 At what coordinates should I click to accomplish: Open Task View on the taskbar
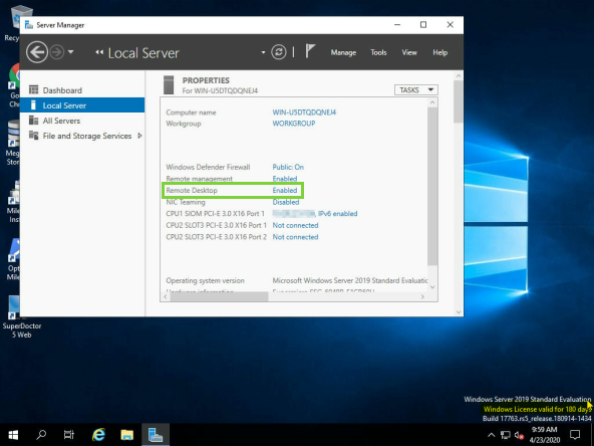[69, 435]
